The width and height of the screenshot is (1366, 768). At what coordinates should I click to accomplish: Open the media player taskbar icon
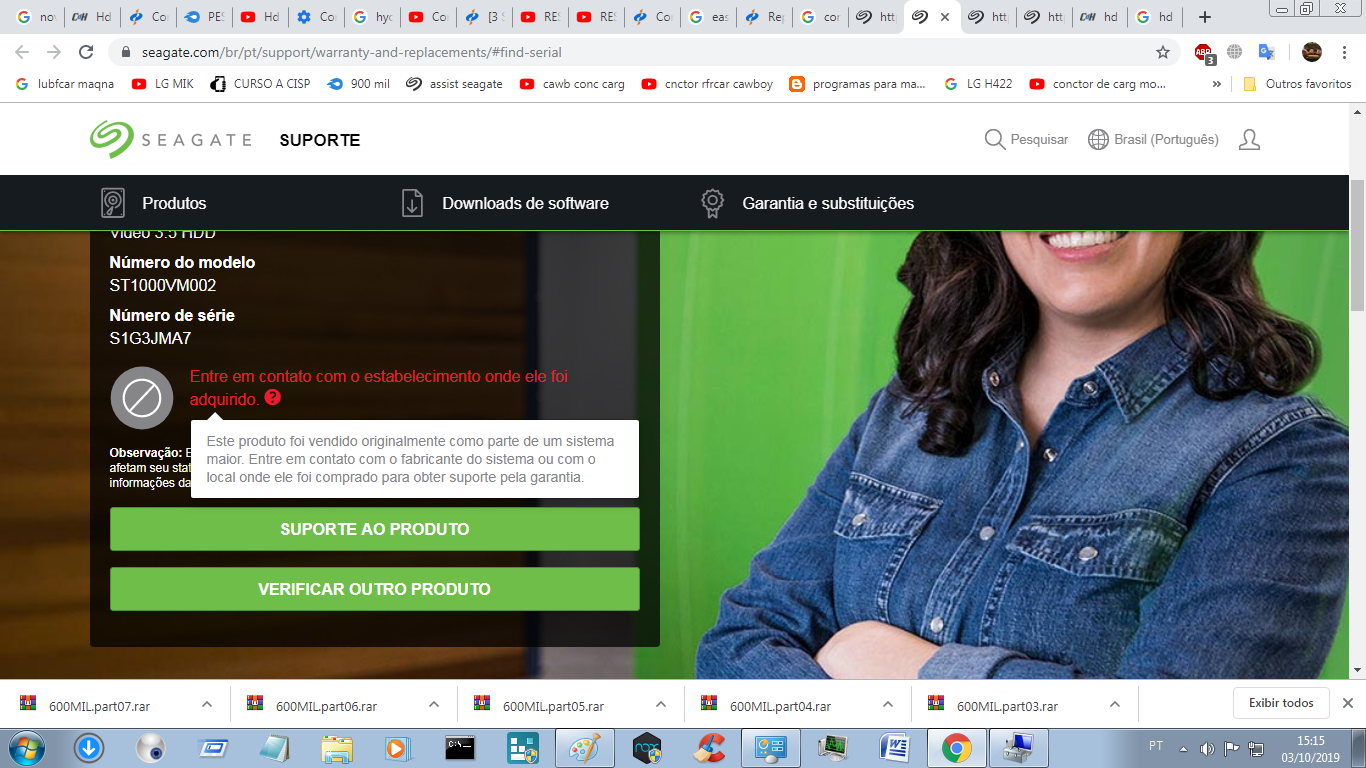point(397,748)
